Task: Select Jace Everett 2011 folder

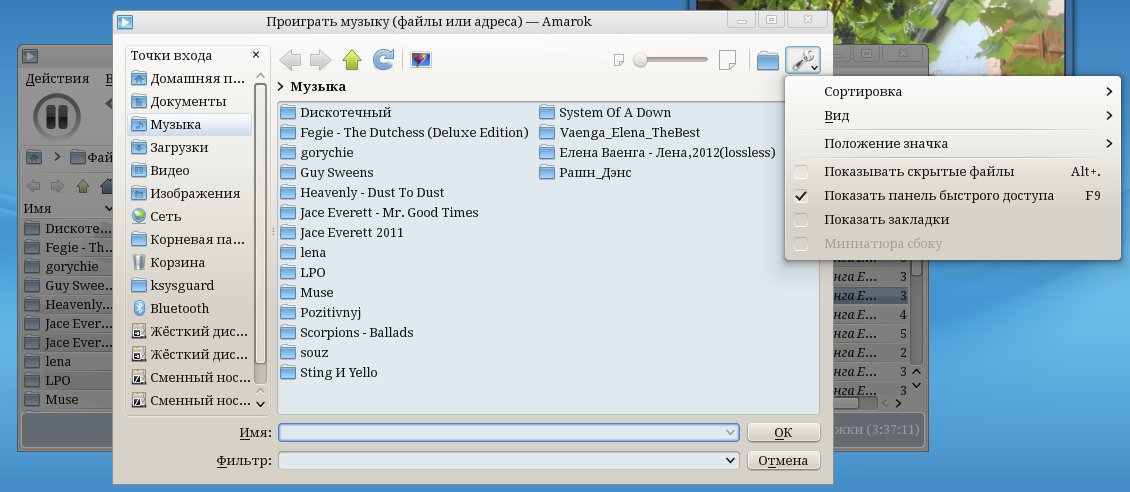Action: point(342,233)
